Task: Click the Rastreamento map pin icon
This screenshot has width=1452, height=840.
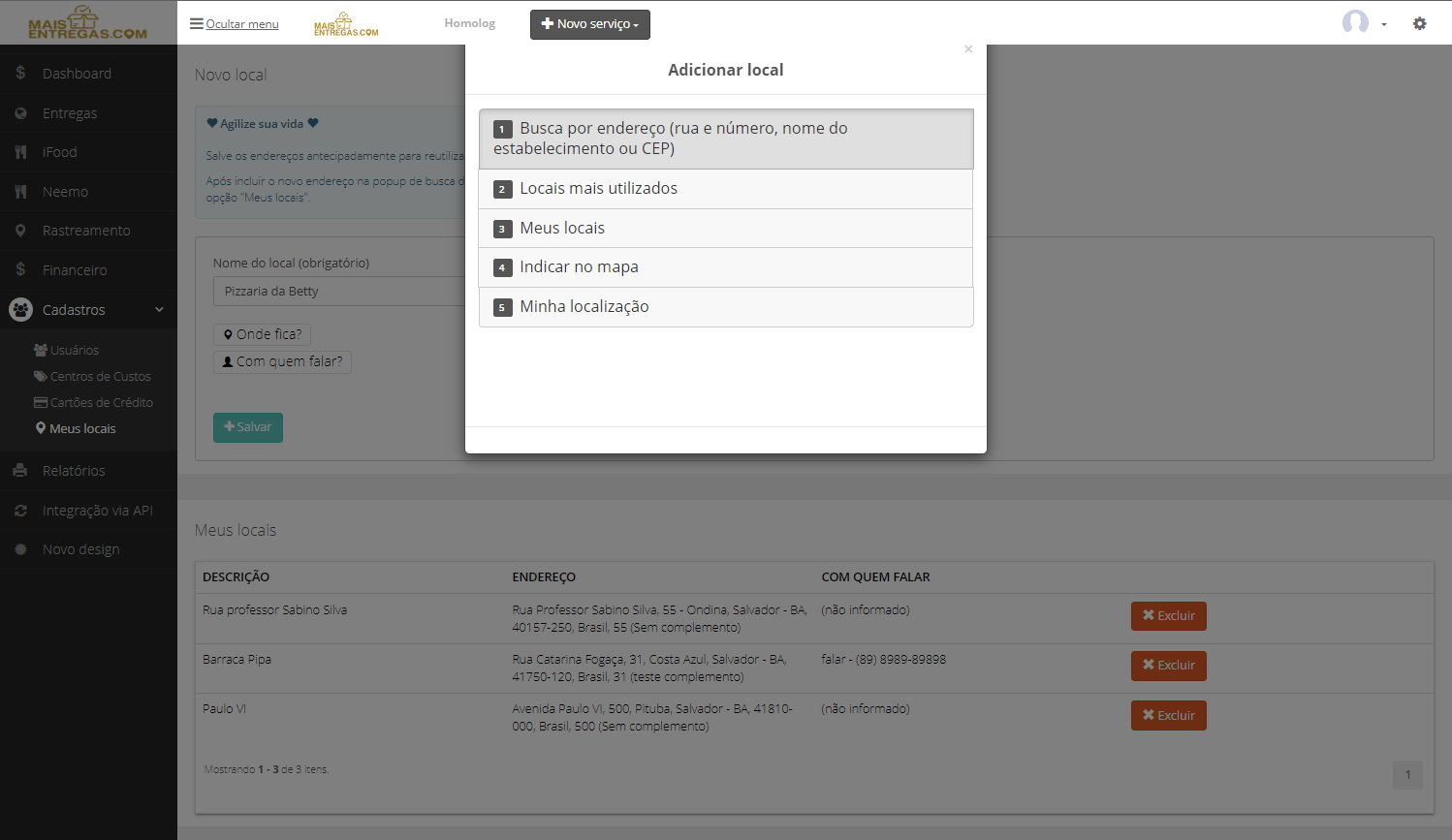Action: pyautogui.click(x=20, y=231)
